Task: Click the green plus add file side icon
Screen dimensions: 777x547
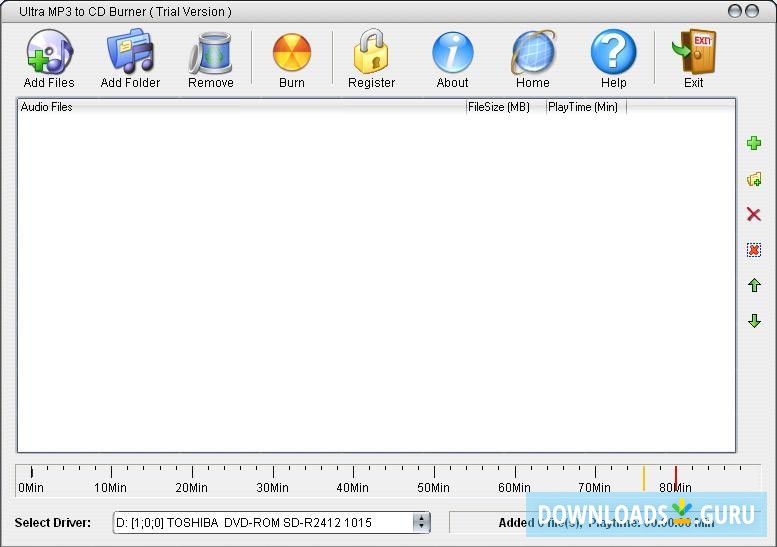Action: (754, 143)
